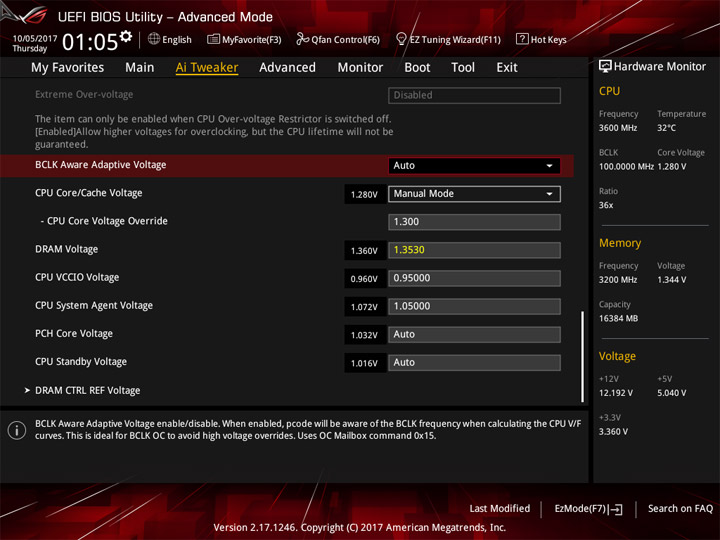
Task: Click the 32°C temperature value
Action: coord(666,128)
